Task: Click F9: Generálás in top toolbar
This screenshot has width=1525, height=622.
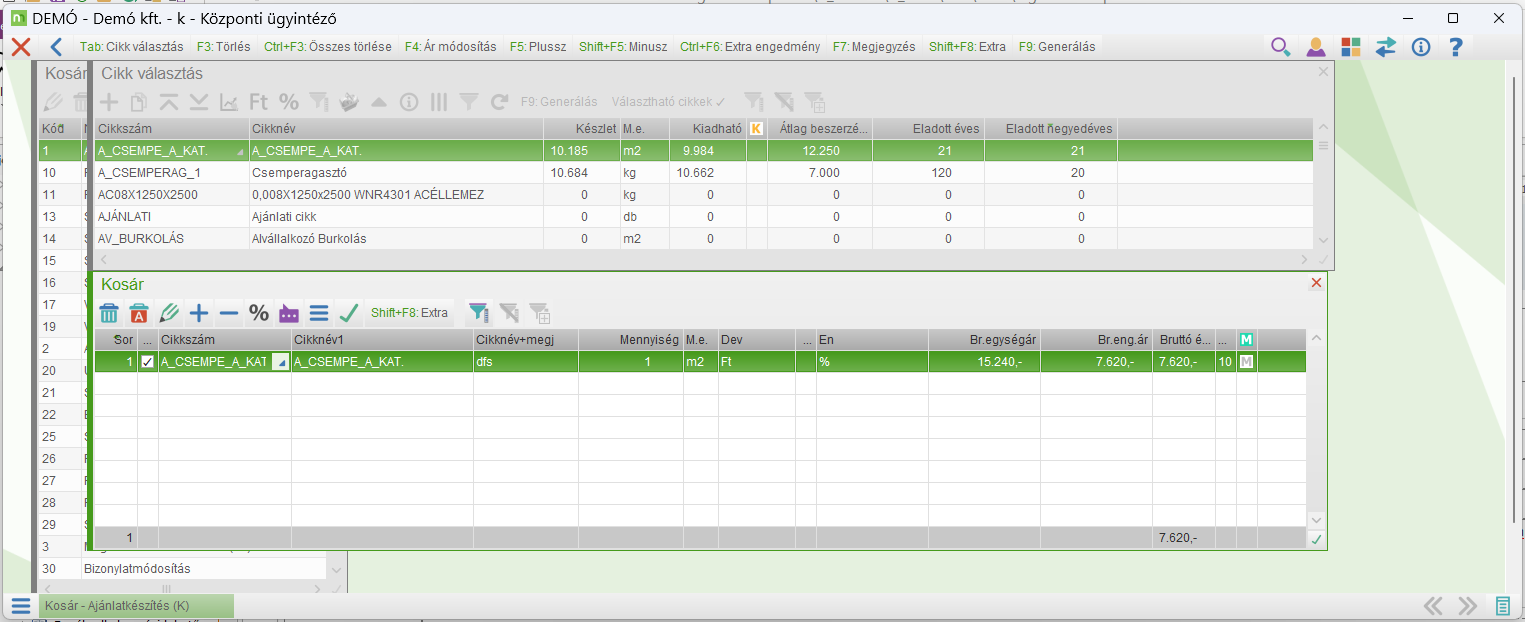Action: (1057, 46)
